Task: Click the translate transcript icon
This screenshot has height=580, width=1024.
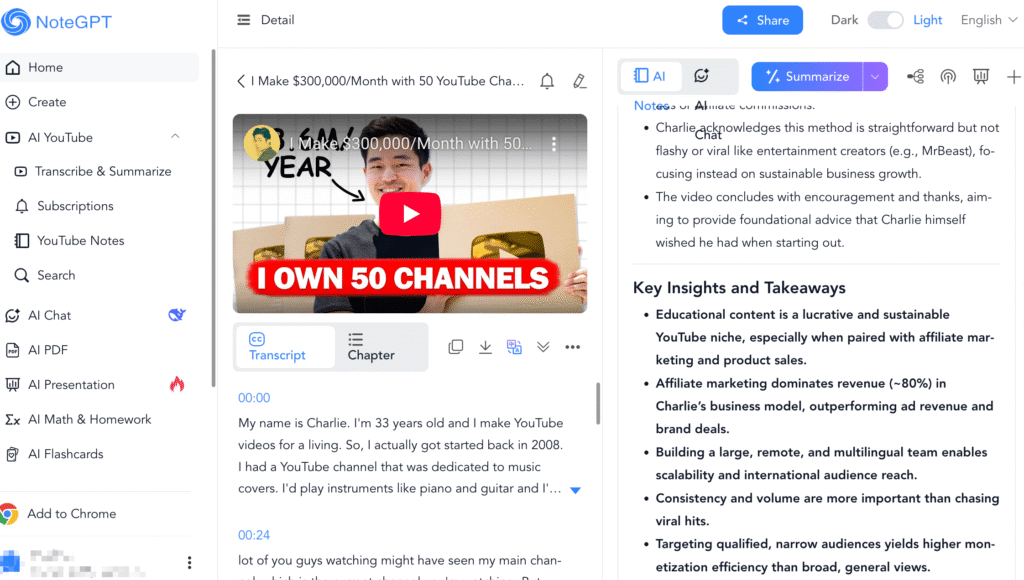Action: click(514, 347)
